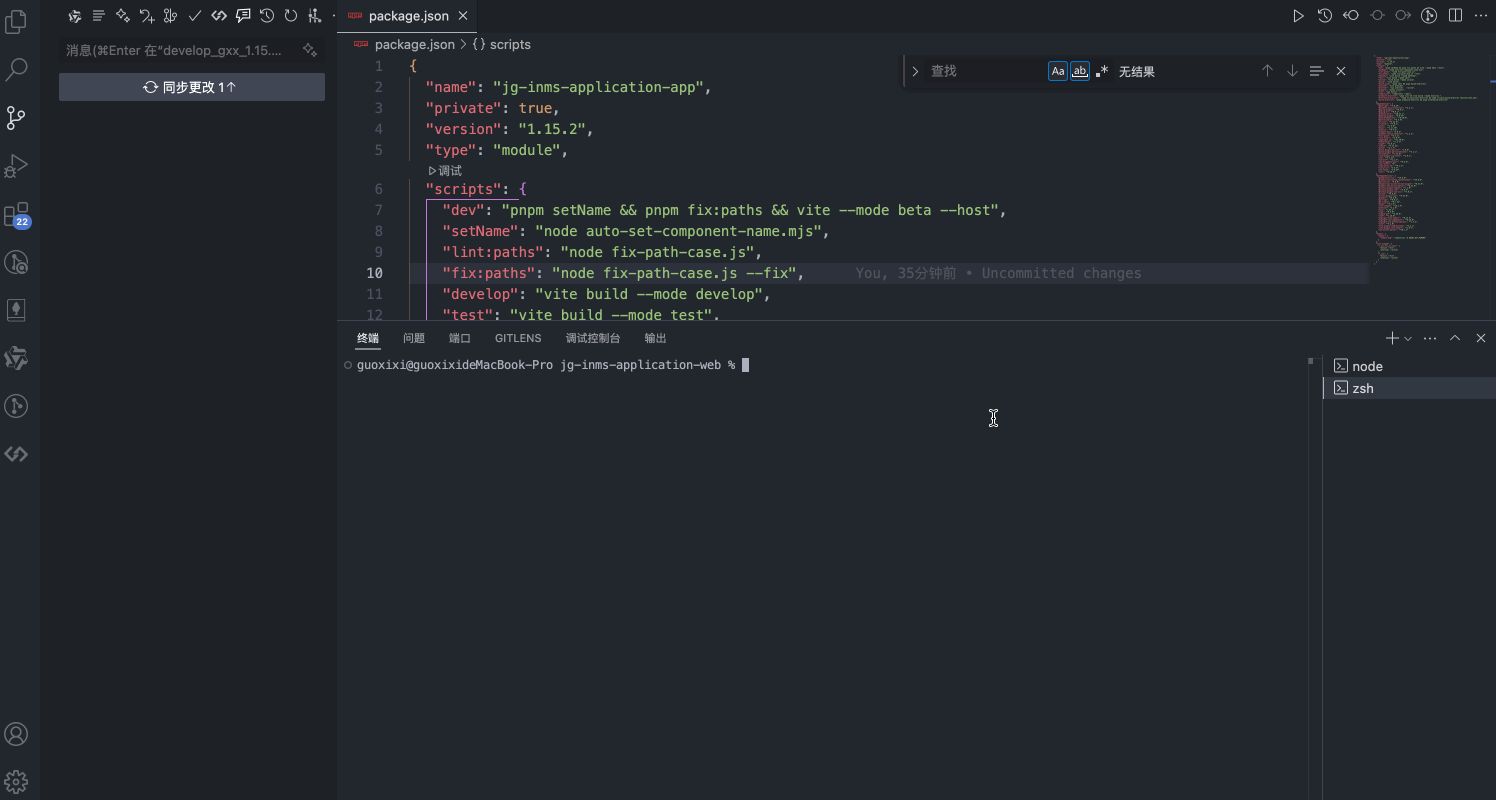Switch to the 终端 panel tab
The image size is (1496, 800).
[368, 339]
